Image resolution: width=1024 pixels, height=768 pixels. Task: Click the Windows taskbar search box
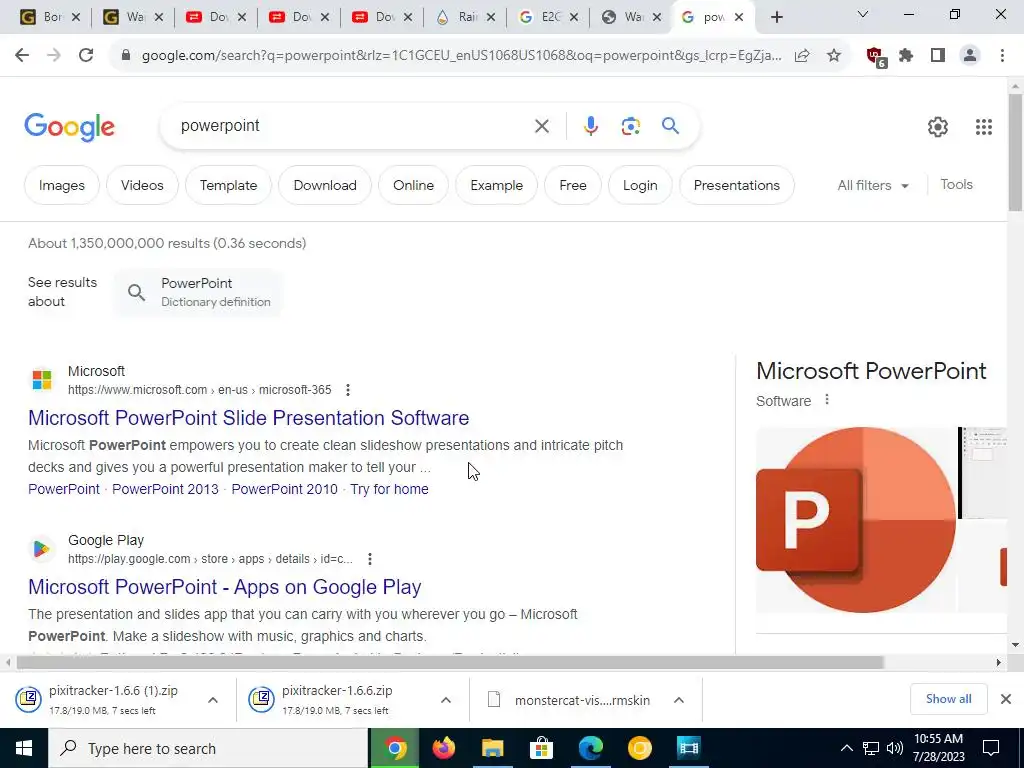[208, 748]
